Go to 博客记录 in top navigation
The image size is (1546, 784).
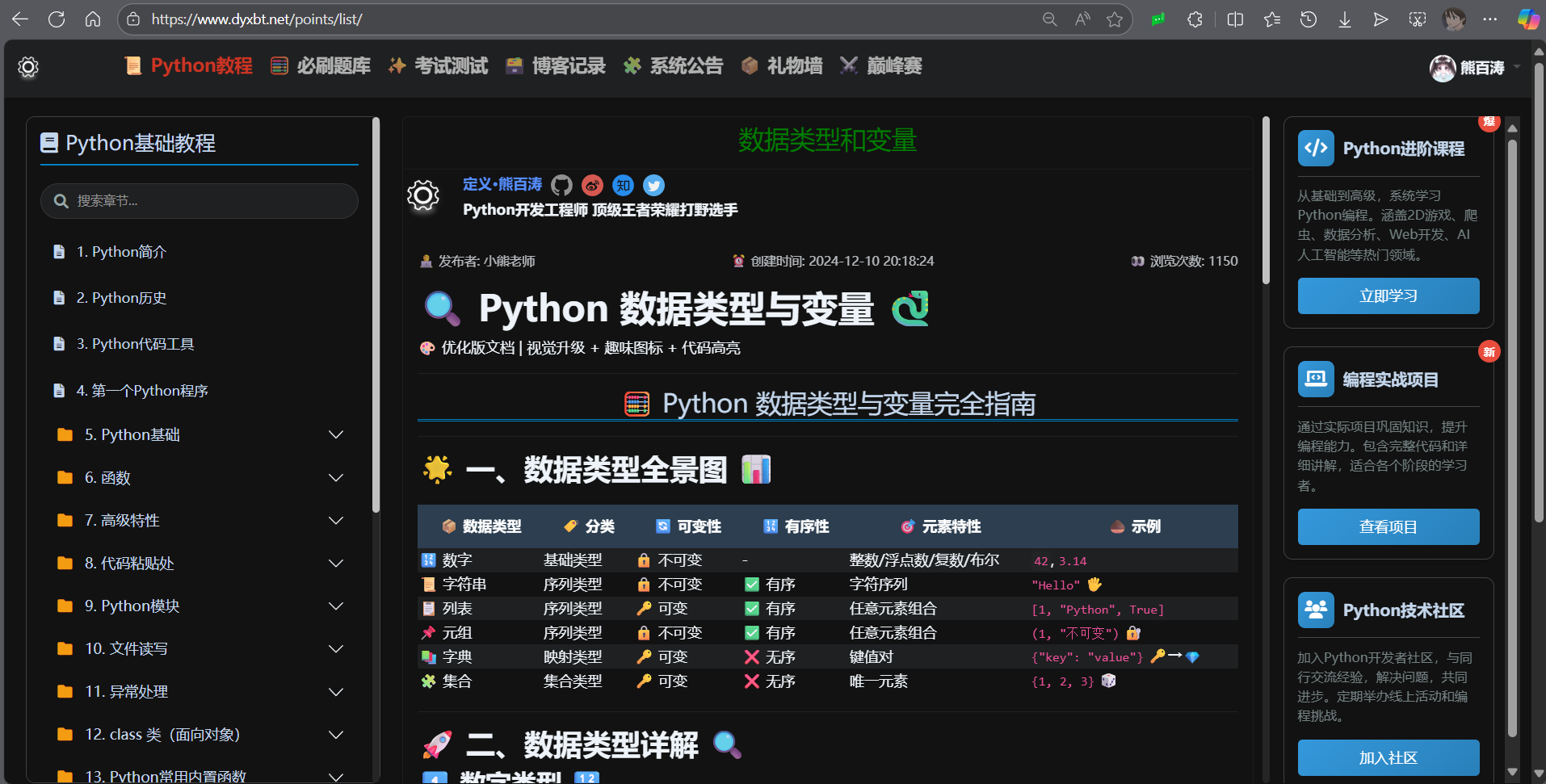[x=556, y=66]
